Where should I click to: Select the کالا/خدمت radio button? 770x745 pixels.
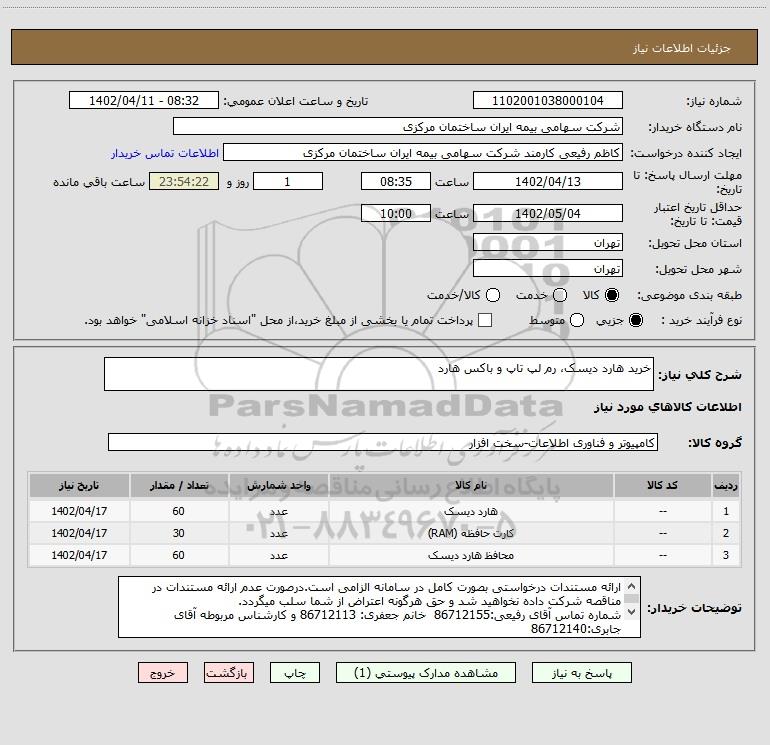coord(493,295)
